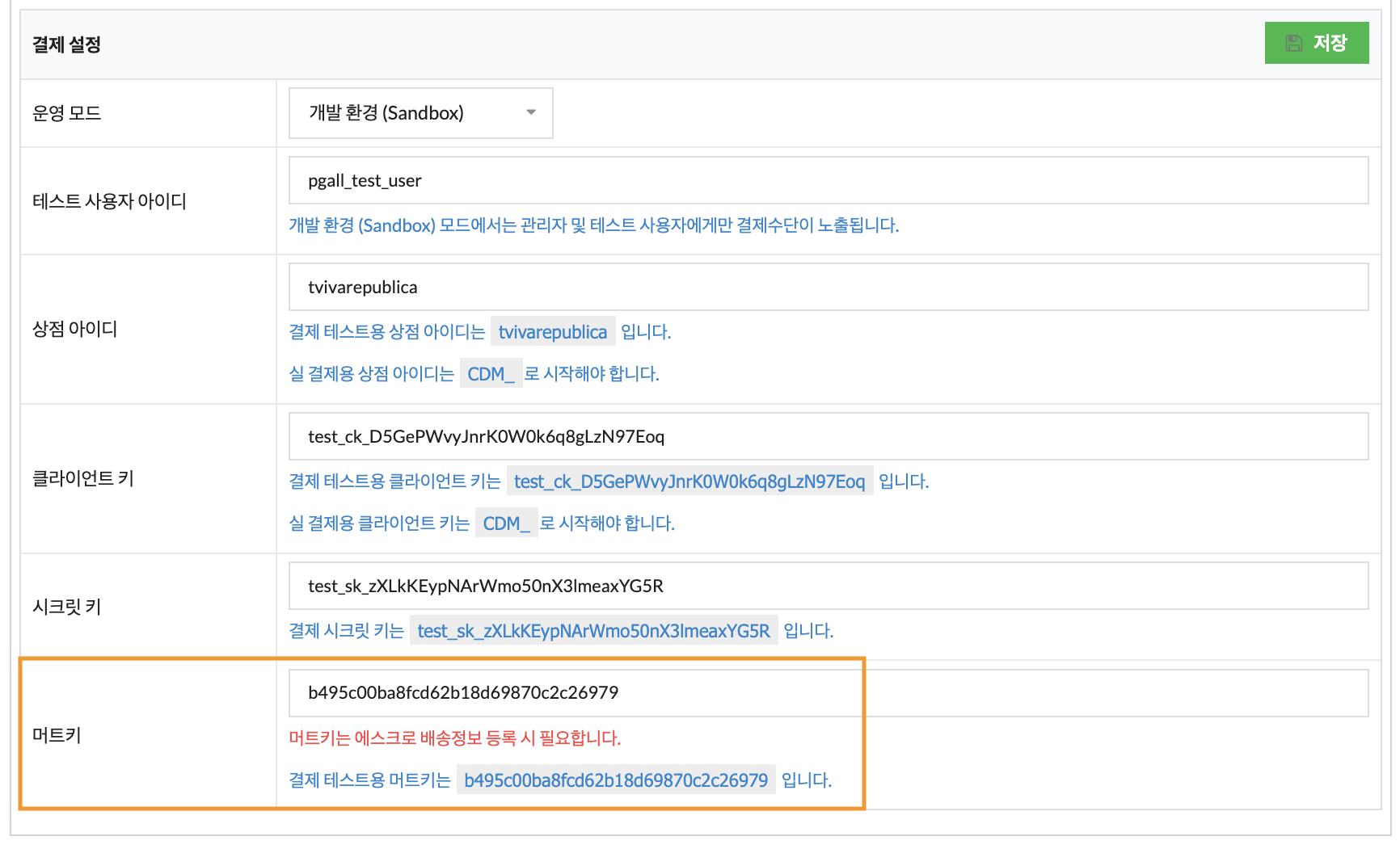Select the highlighted test_sk sample secret key
The height and width of the screenshot is (845, 1400).
coord(593,631)
